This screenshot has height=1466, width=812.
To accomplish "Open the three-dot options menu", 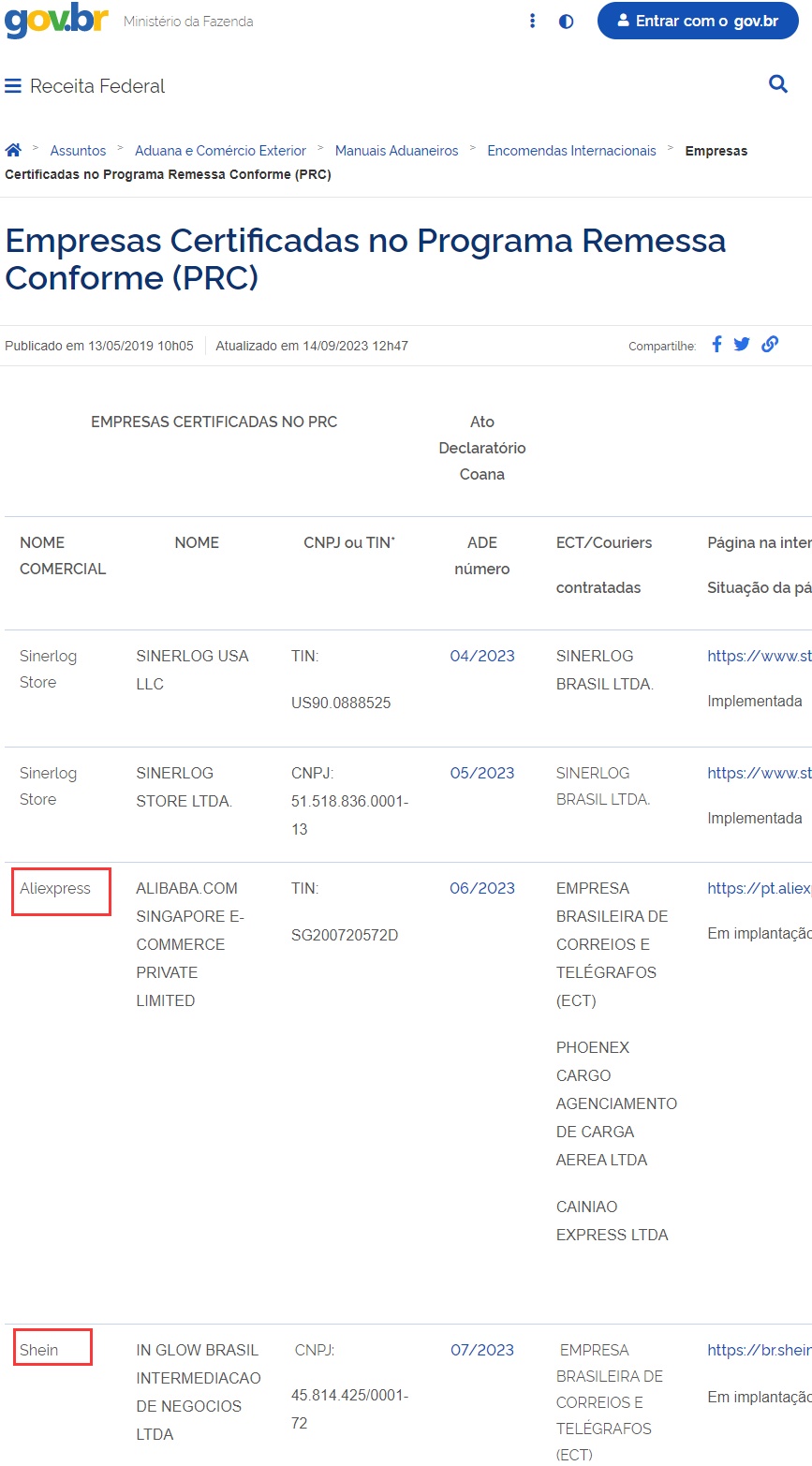I will click(x=532, y=21).
